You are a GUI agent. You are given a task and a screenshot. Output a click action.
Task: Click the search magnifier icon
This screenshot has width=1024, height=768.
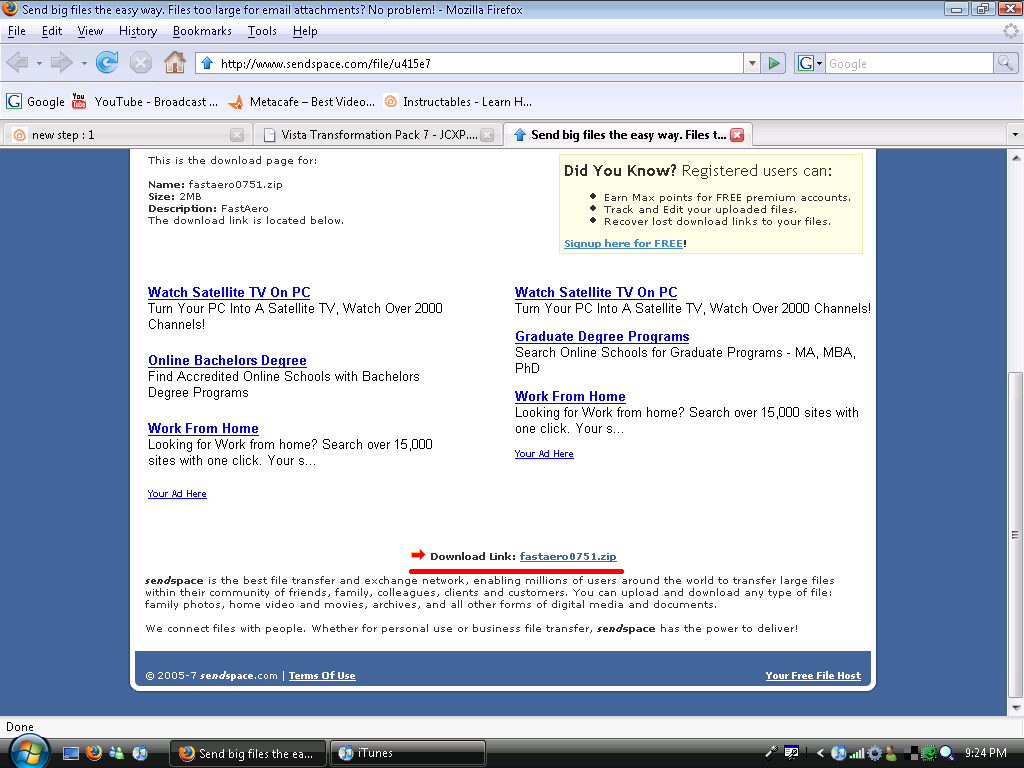[1005, 63]
